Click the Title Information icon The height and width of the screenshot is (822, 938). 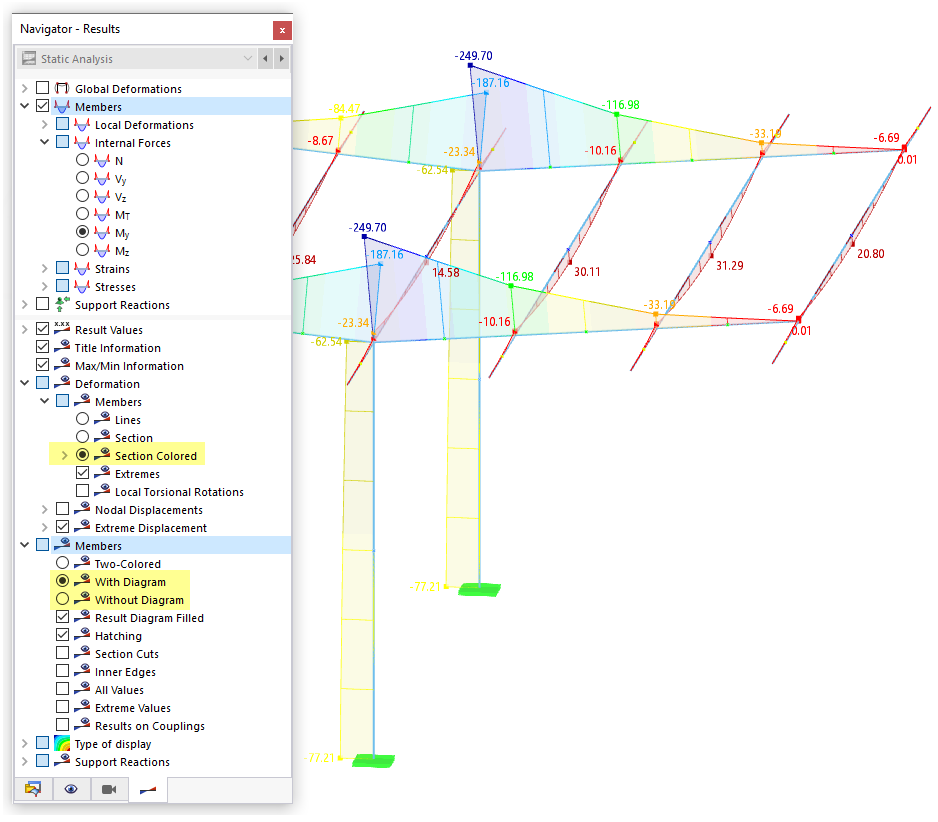tap(62, 346)
